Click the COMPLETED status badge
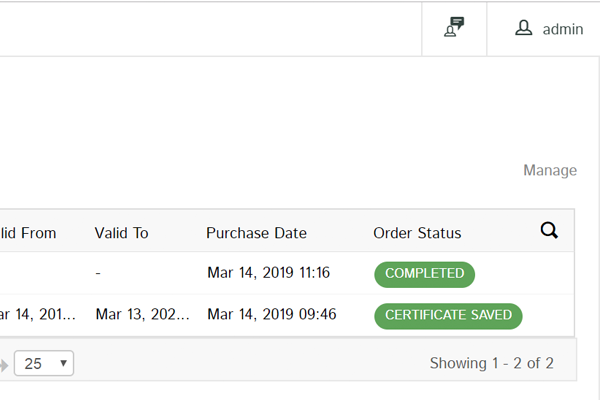This screenshot has width=600, height=400. 424,273
